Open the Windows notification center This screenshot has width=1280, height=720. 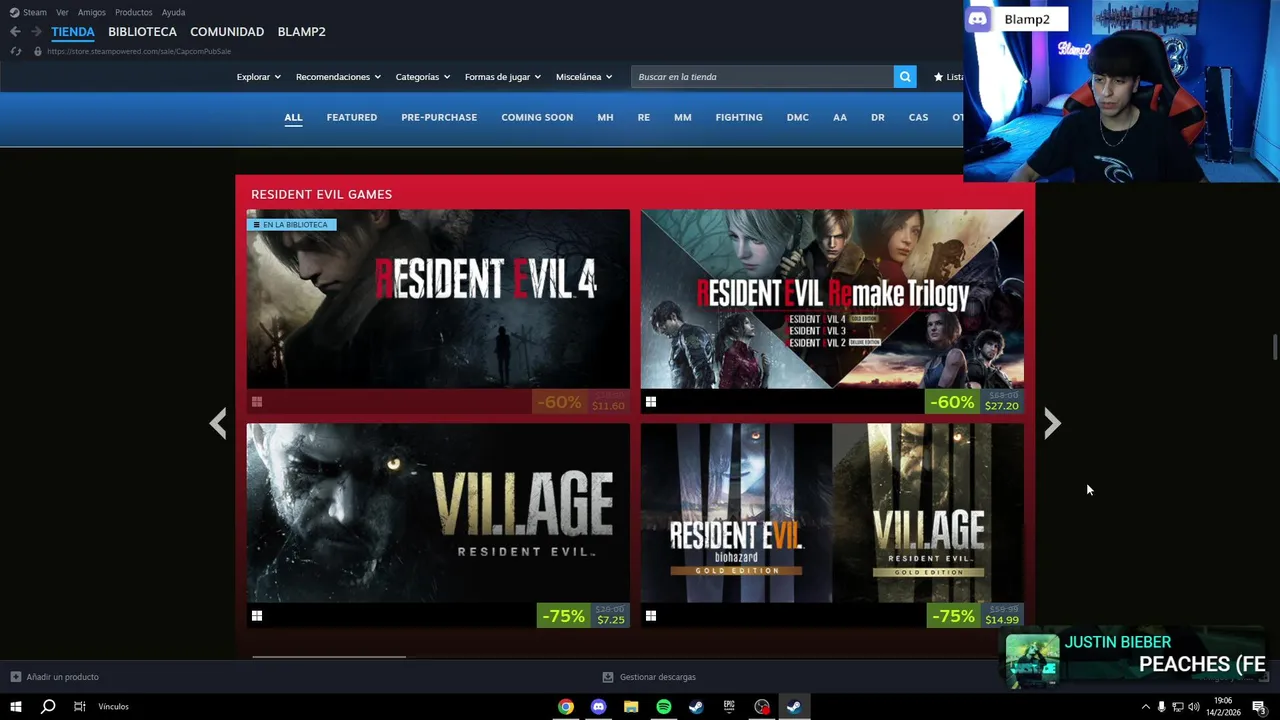pos(1259,707)
